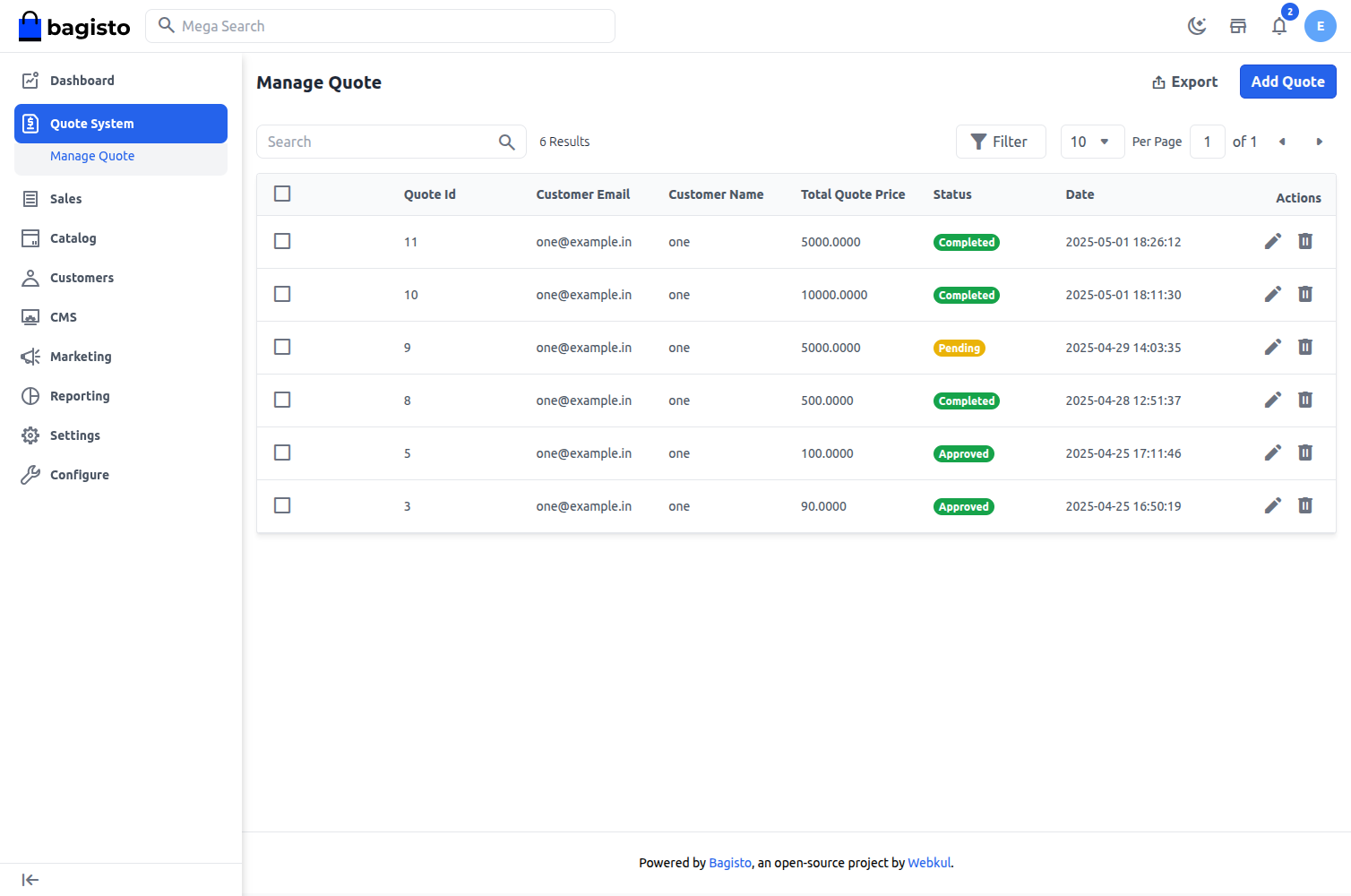Toggle dark mode moon icon
This screenshot has height=896, width=1351.
point(1197,26)
